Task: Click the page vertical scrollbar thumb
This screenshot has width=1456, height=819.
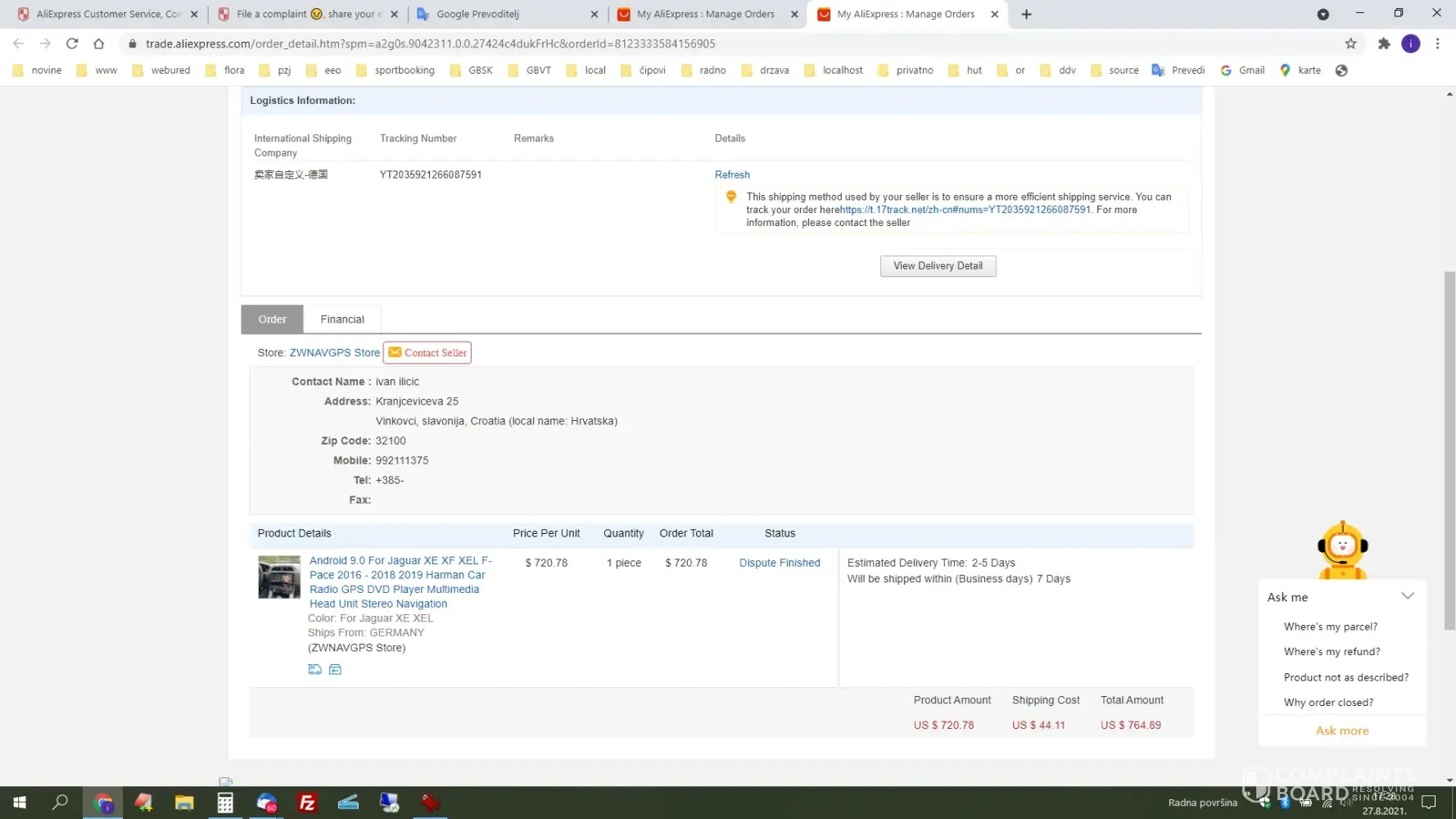Action: pos(1449,450)
